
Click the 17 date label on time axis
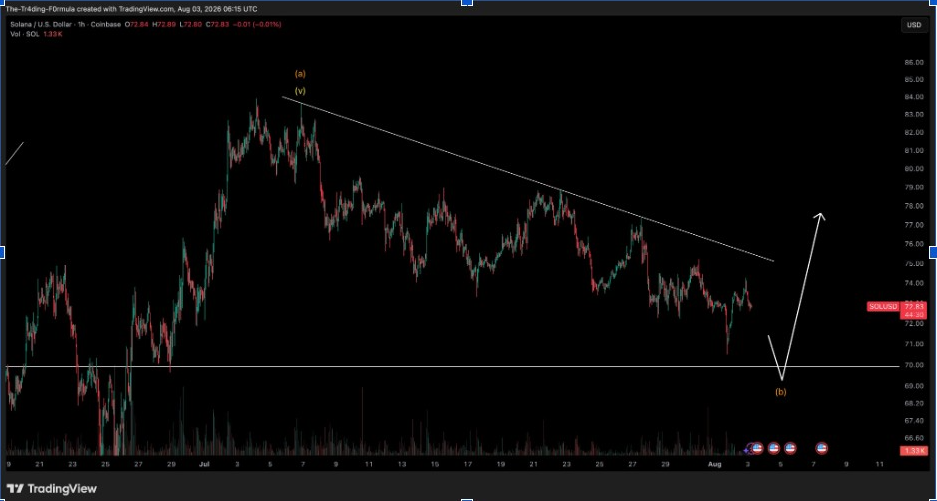tap(467, 464)
